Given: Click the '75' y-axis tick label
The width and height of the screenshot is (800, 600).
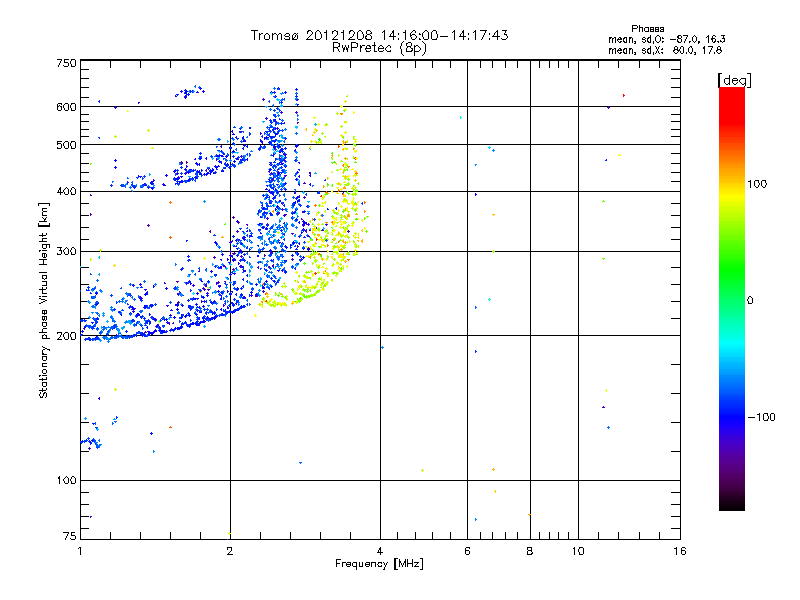Looking at the screenshot, I should pyautogui.click(x=70, y=536).
